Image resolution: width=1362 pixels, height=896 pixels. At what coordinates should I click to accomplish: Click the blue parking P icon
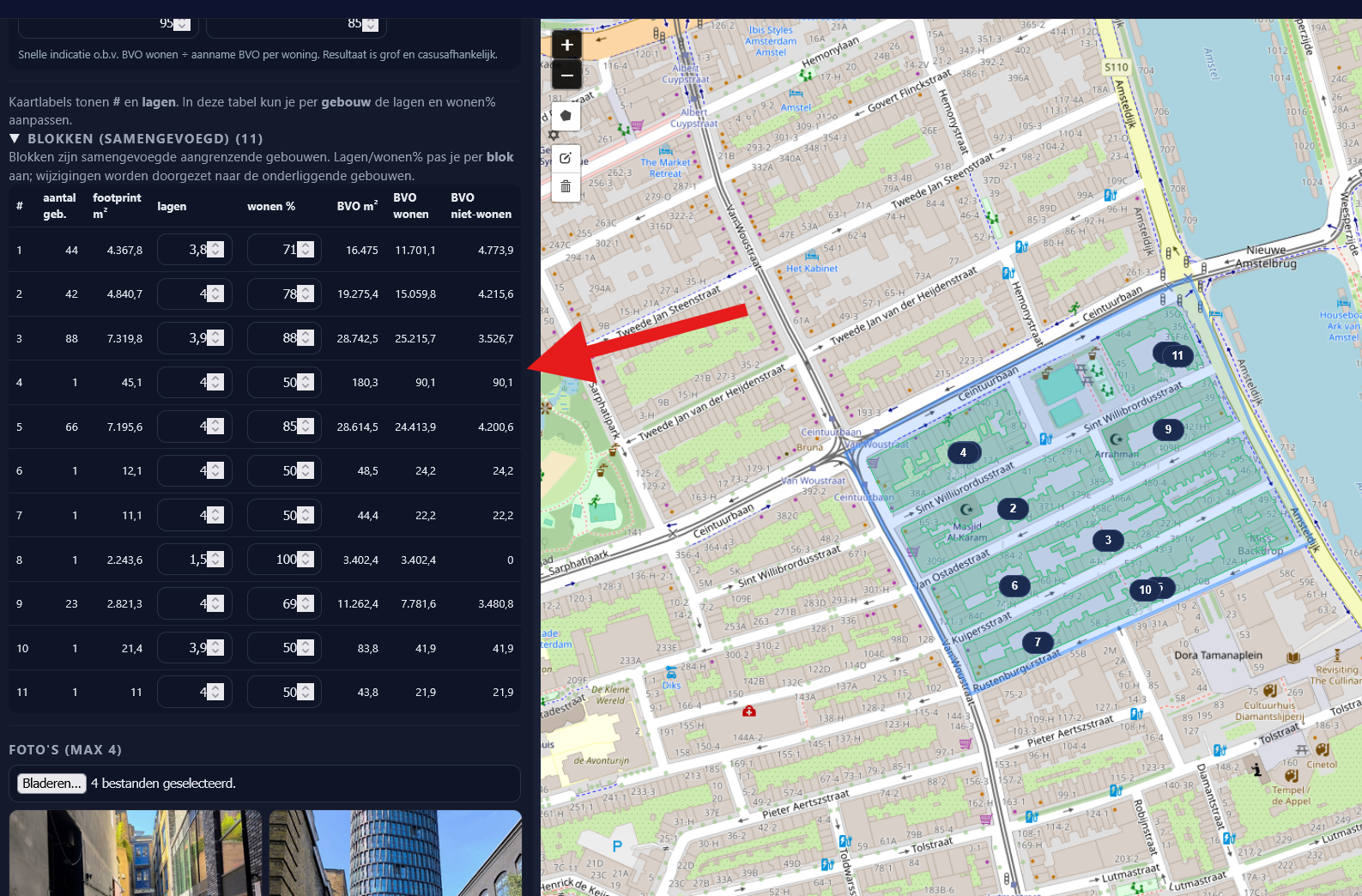coord(617,846)
